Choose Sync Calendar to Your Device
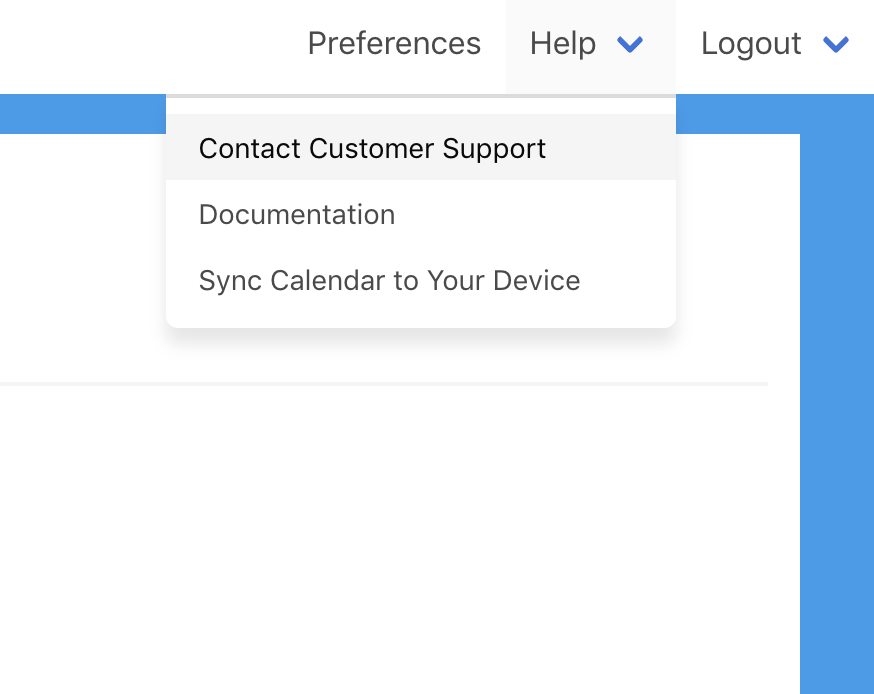Screen dimensions: 874x694 [x=389, y=281]
